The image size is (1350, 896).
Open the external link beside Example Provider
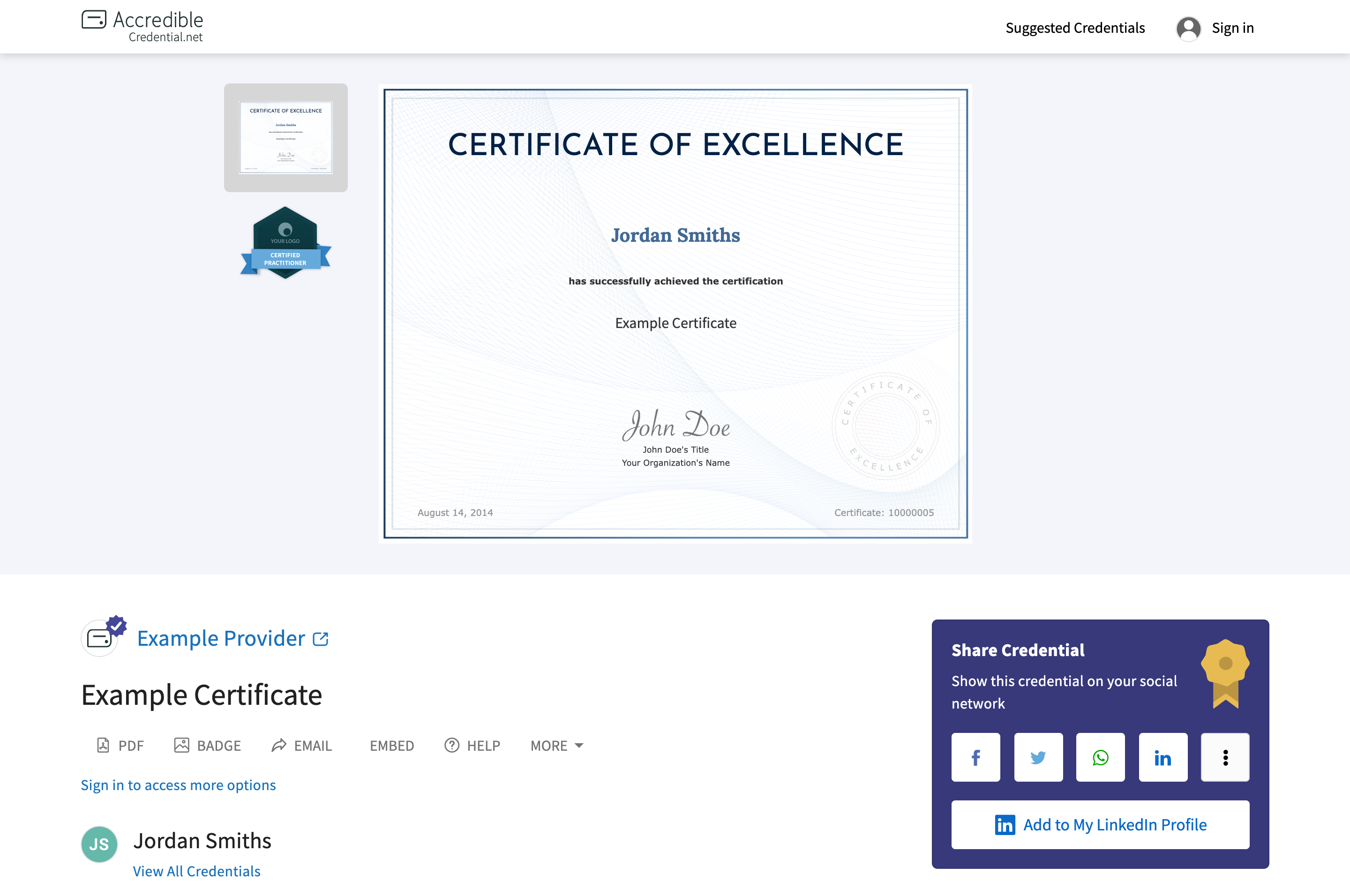click(321, 638)
